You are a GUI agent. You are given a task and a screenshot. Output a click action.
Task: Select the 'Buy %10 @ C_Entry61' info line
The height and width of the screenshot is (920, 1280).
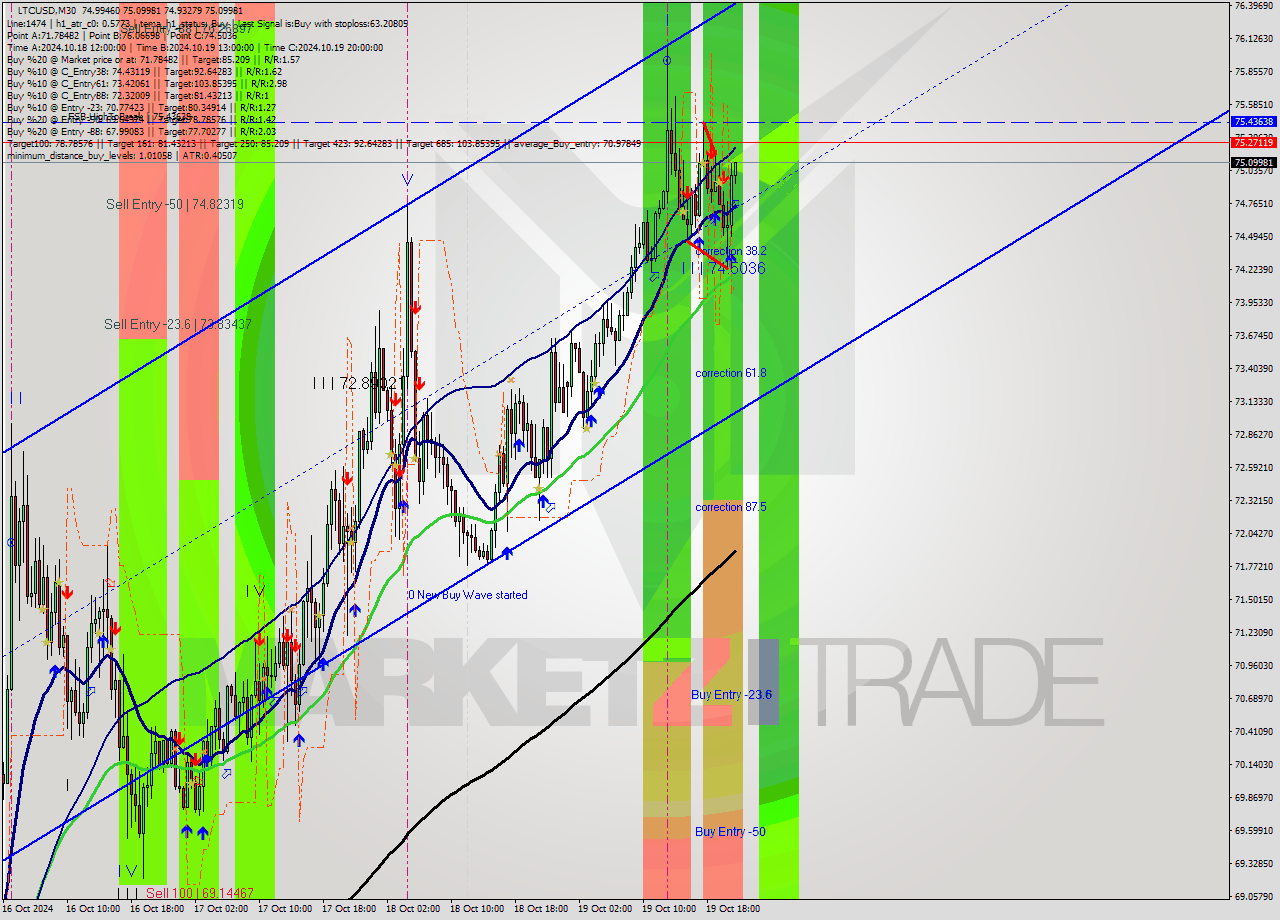[148, 83]
